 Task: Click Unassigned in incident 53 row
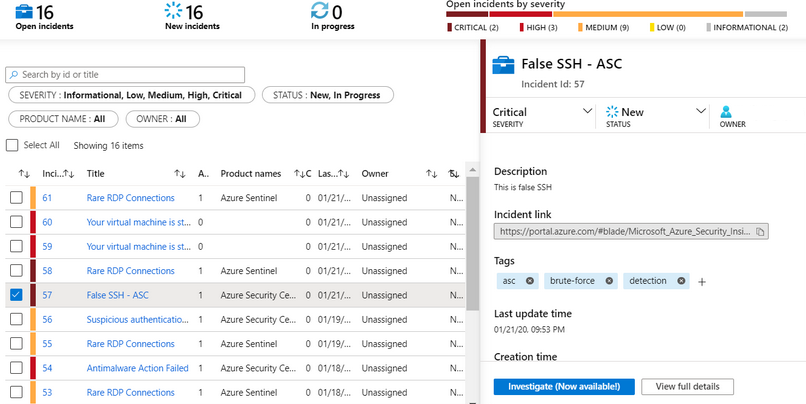pyautogui.click(x=384, y=392)
